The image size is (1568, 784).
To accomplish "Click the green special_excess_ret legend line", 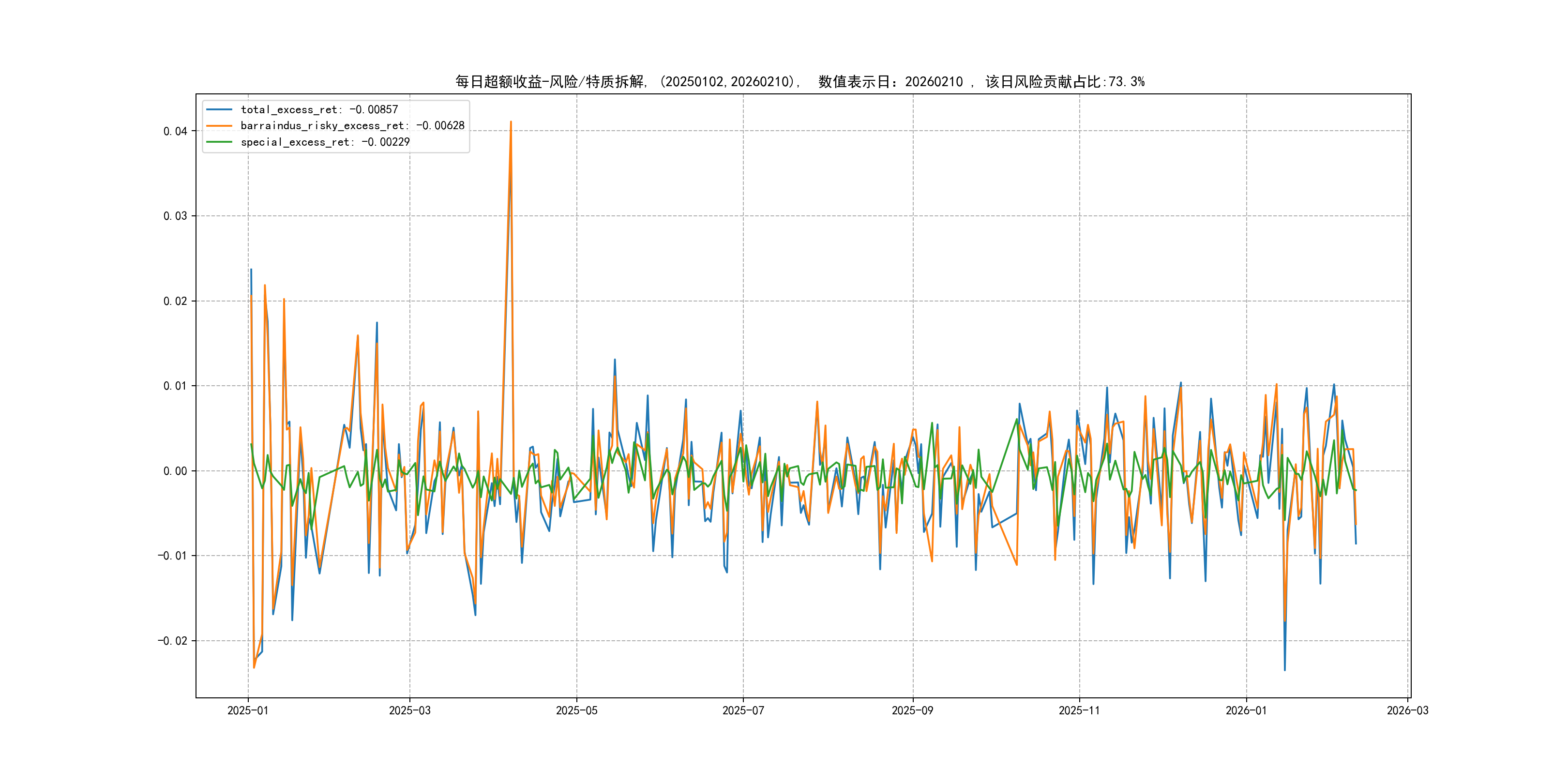I will click(x=219, y=142).
